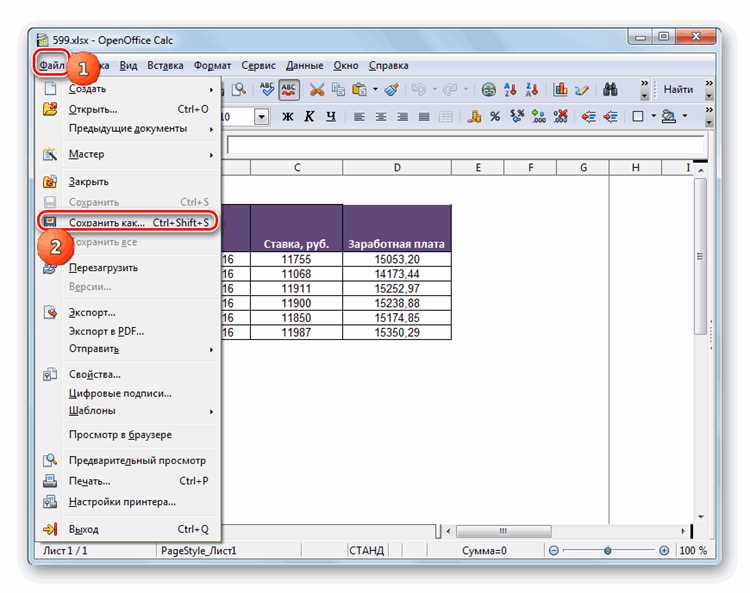Sort descending with the Z-A icon

tap(531, 89)
